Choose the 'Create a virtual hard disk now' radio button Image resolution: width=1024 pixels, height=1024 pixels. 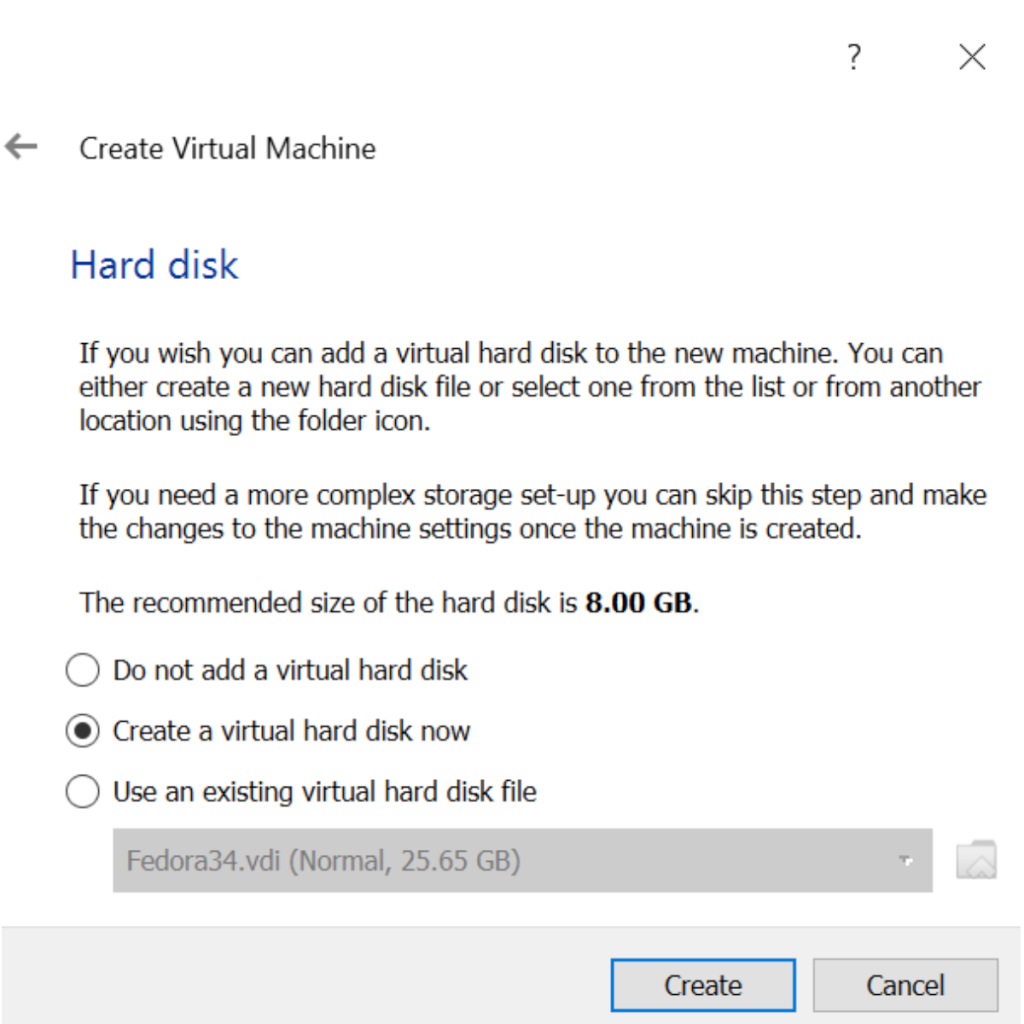[83, 731]
